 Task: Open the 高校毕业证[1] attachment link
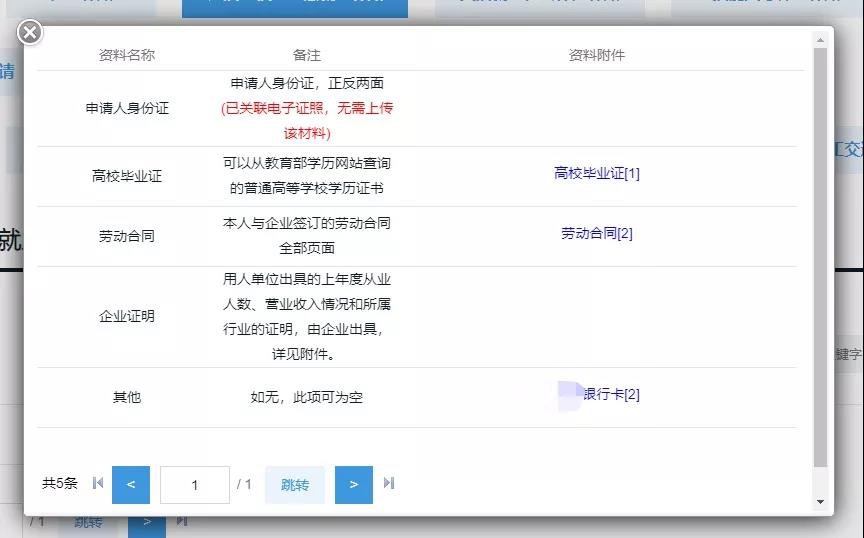tap(596, 173)
